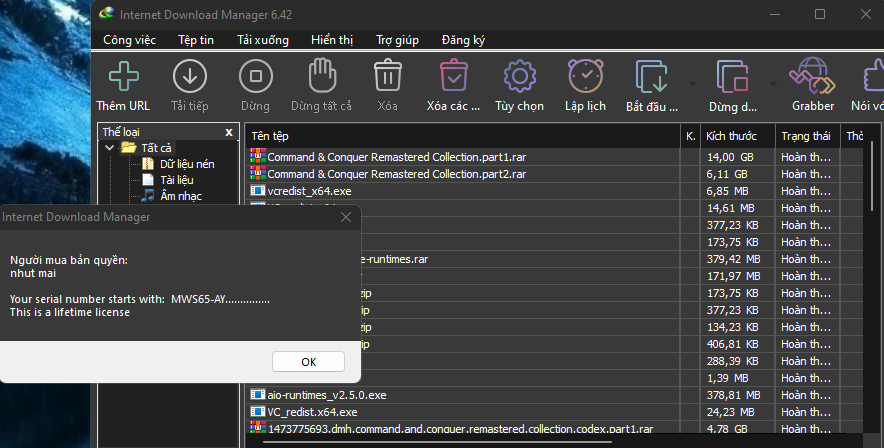Screen dimensions: 884x448
Task: Click the VC_redist.x64.exe file icon
Action: (x=258, y=412)
